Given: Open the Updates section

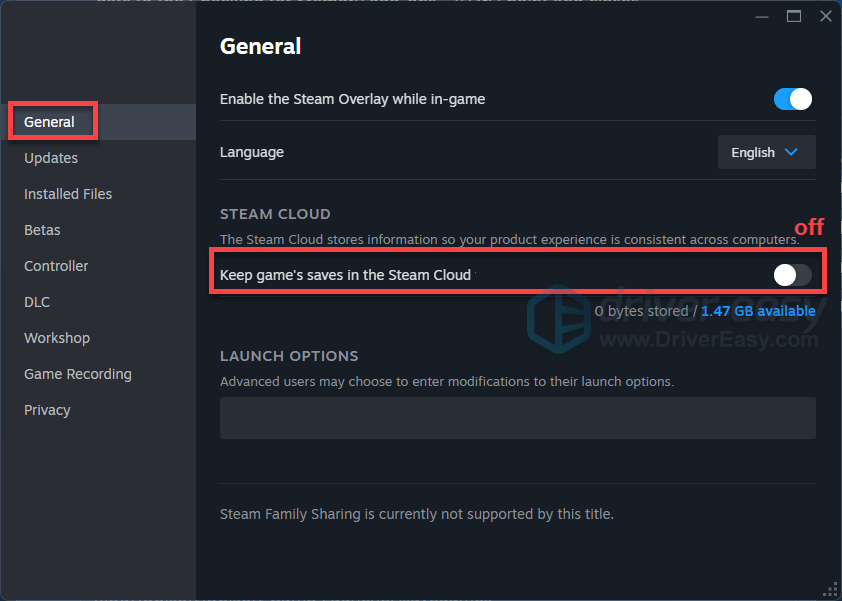Looking at the screenshot, I should (x=51, y=158).
